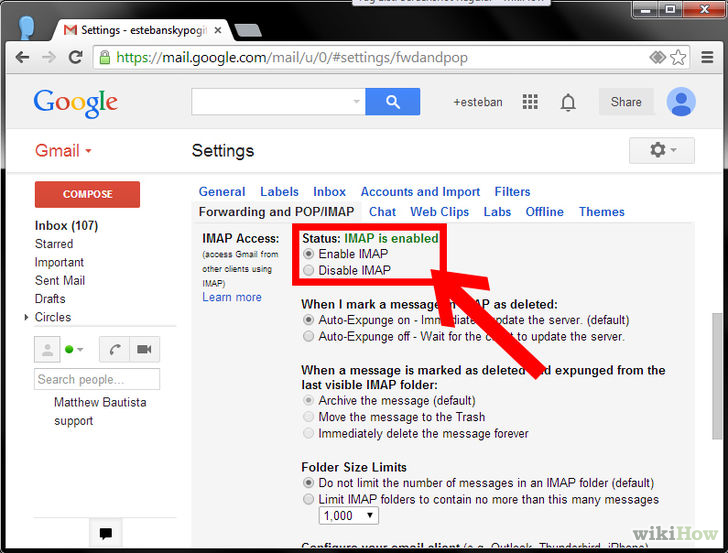Go back with the browser back arrow
This screenshot has height=553, width=728.
tap(22, 58)
